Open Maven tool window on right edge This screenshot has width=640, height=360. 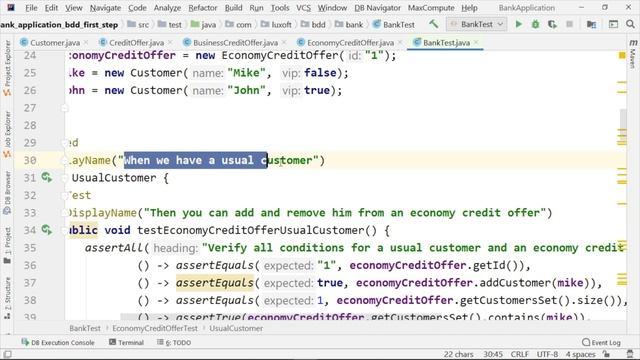pyautogui.click(x=633, y=53)
